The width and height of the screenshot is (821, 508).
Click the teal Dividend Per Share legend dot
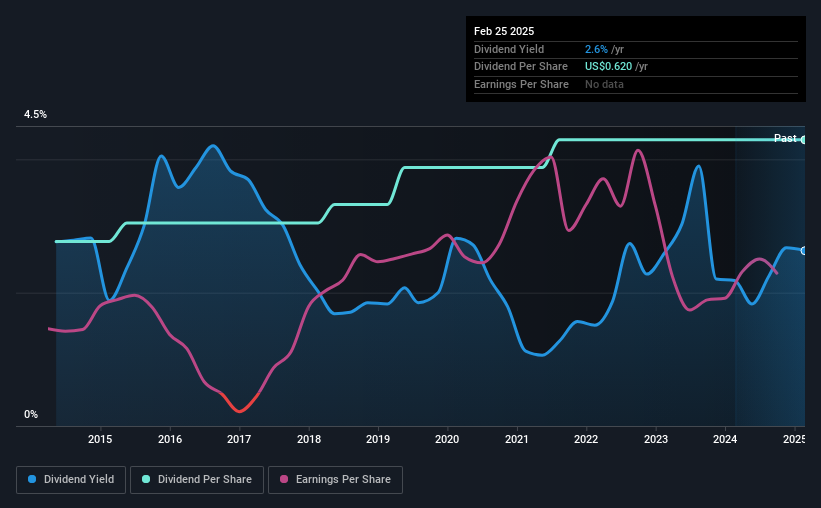tap(146, 479)
